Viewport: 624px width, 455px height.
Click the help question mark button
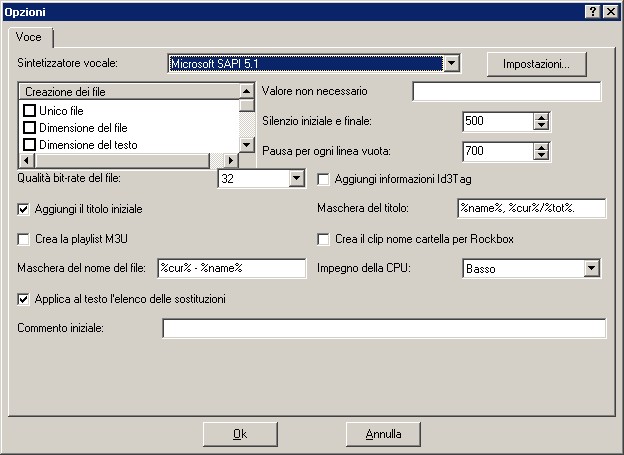pyautogui.click(x=592, y=11)
